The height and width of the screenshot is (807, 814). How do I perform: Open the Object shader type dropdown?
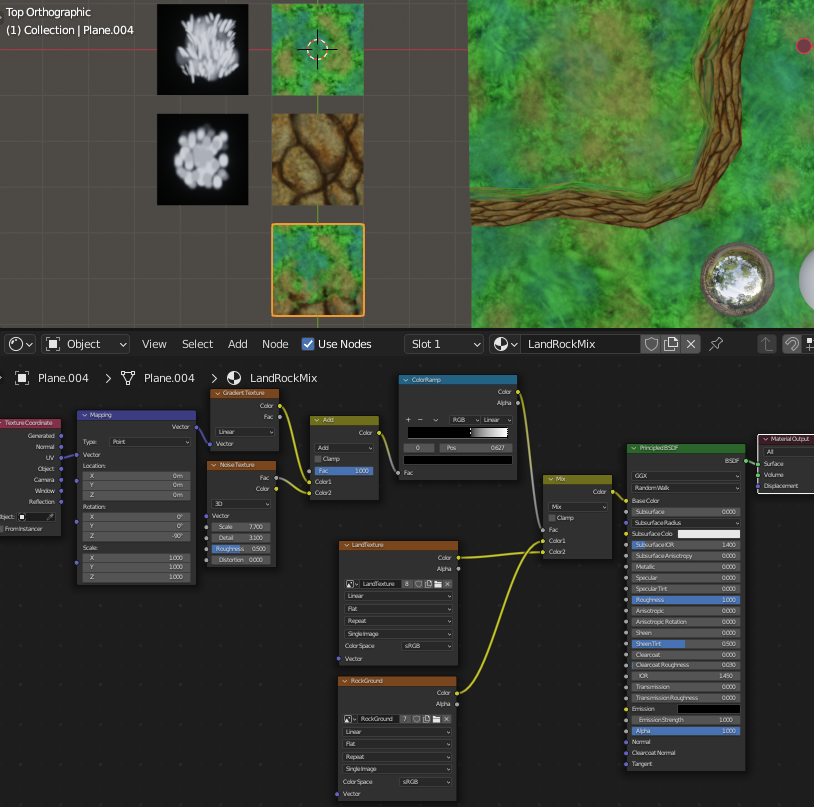coord(85,344)
